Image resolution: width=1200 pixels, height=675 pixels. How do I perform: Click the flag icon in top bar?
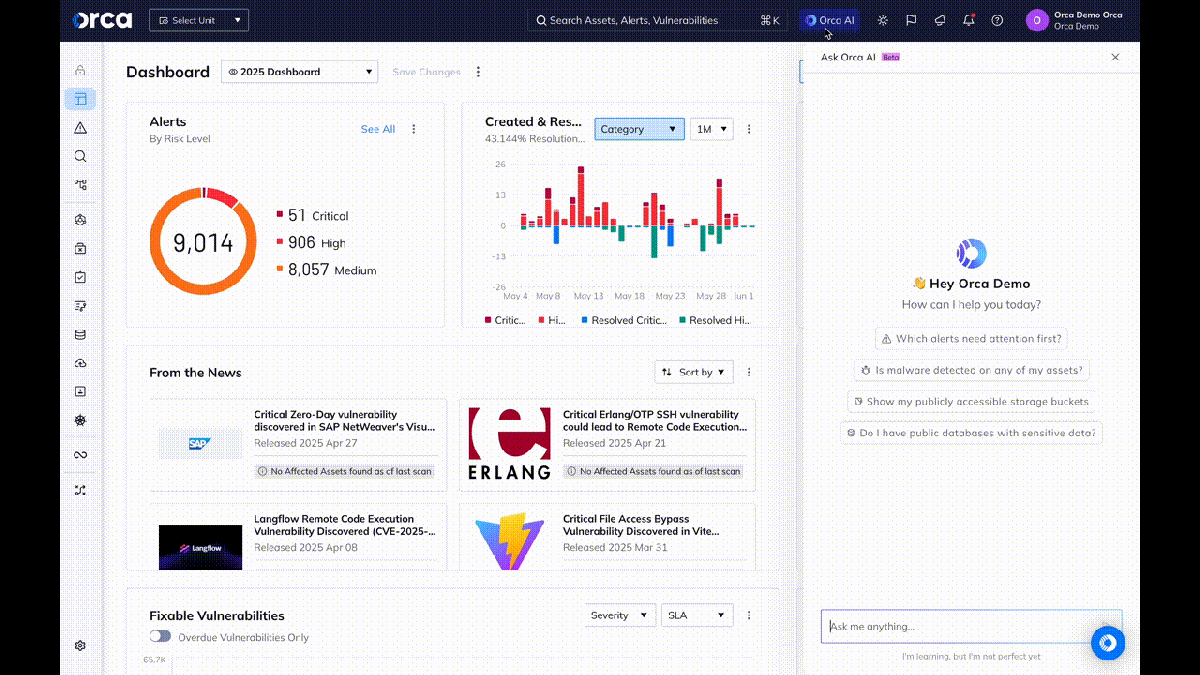(911, 20)
